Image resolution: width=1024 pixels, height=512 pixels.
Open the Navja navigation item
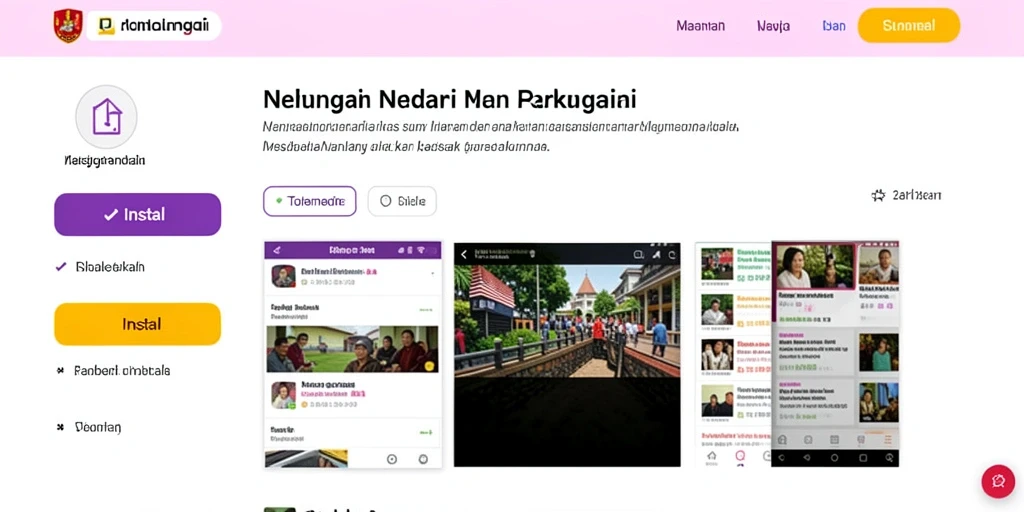[x=773, y=25]
